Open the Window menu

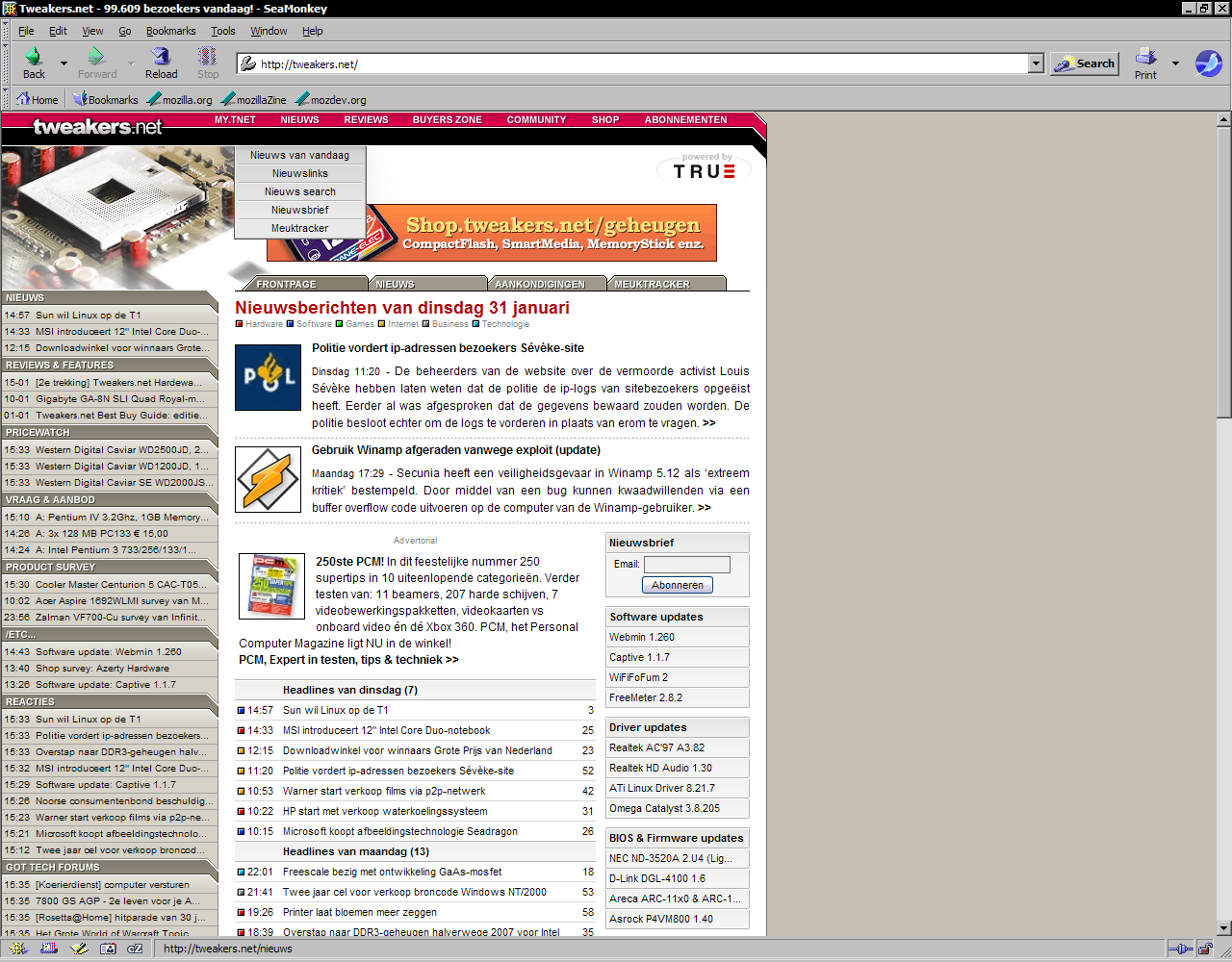[269, 31]
